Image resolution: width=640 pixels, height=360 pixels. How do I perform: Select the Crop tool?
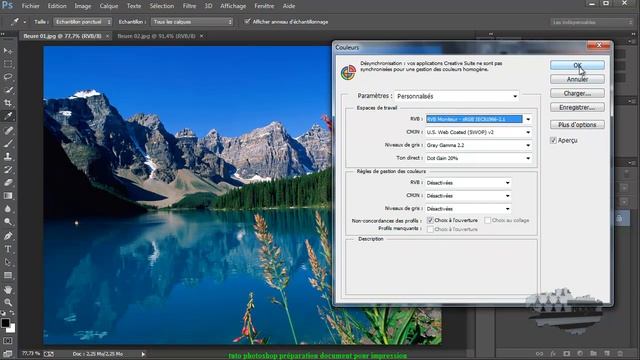coord(8,103)
